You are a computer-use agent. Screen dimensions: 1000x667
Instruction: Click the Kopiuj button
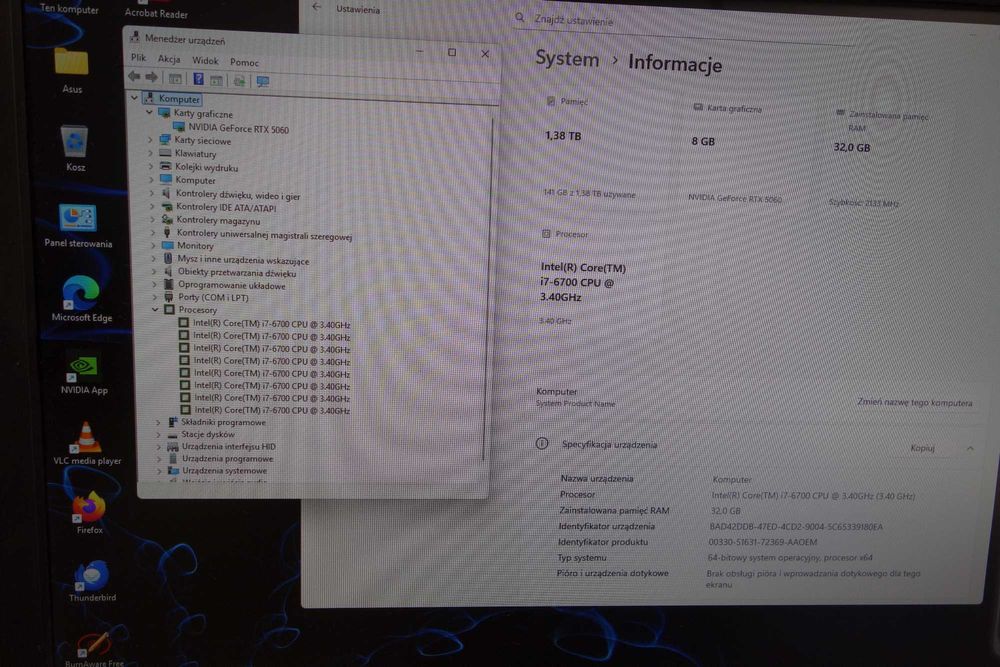[922, 448]
